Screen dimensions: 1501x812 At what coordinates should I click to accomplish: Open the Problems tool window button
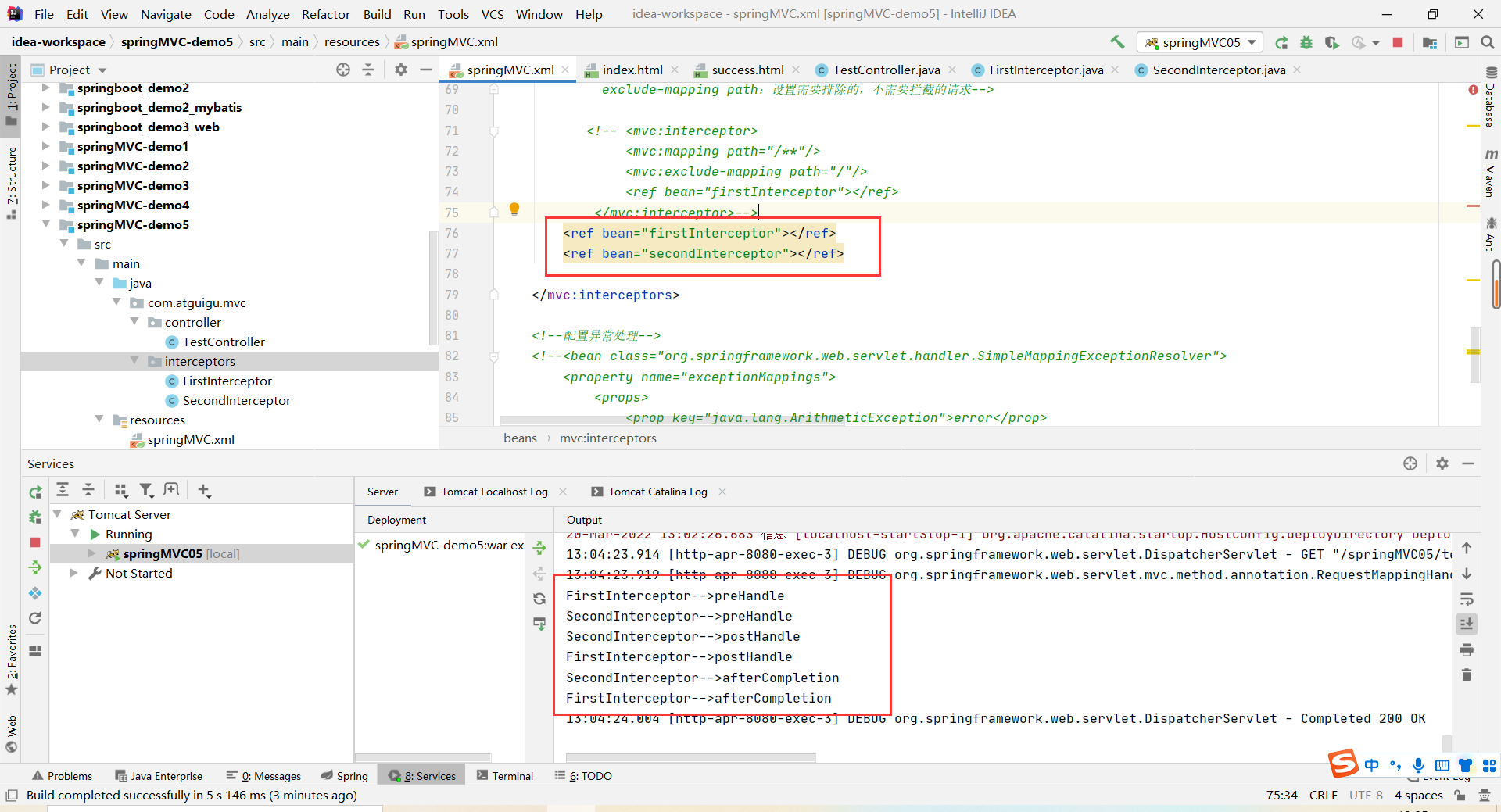(62, 775)
